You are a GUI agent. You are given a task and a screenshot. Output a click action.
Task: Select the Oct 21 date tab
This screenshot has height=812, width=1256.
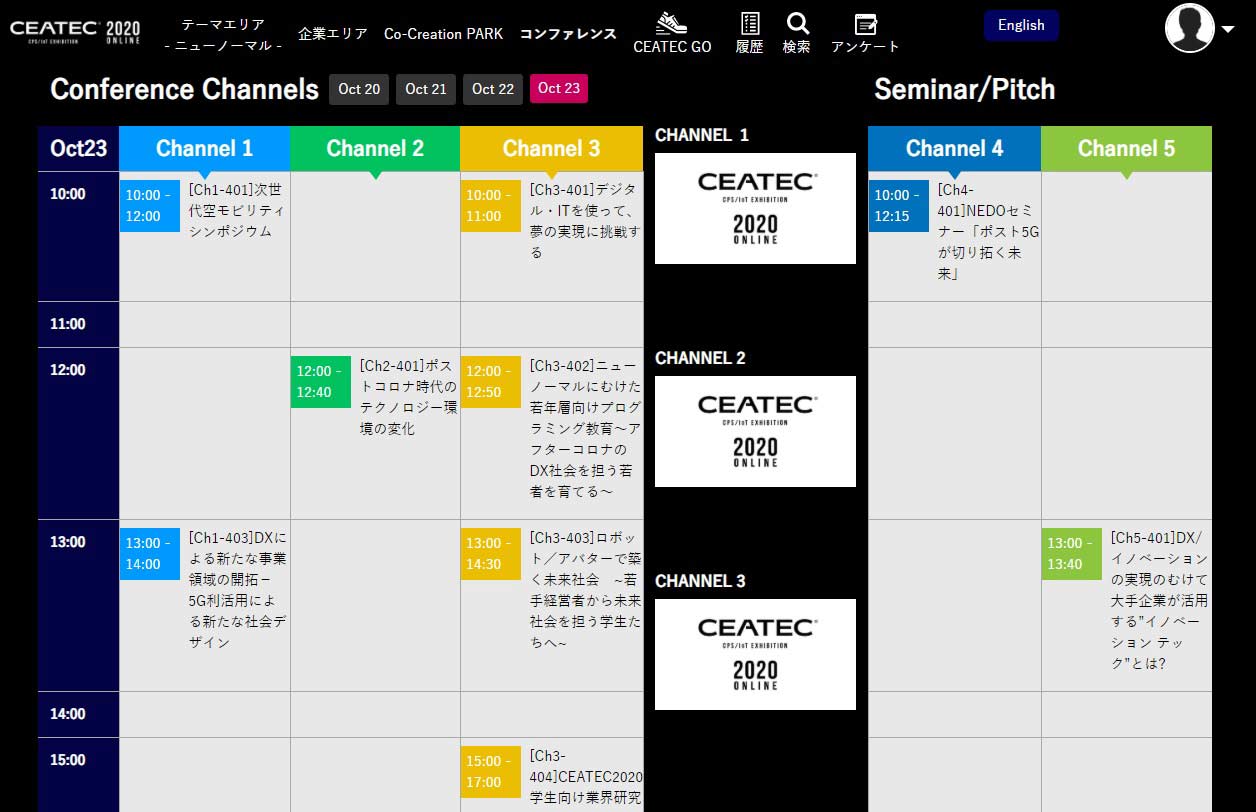426,89
